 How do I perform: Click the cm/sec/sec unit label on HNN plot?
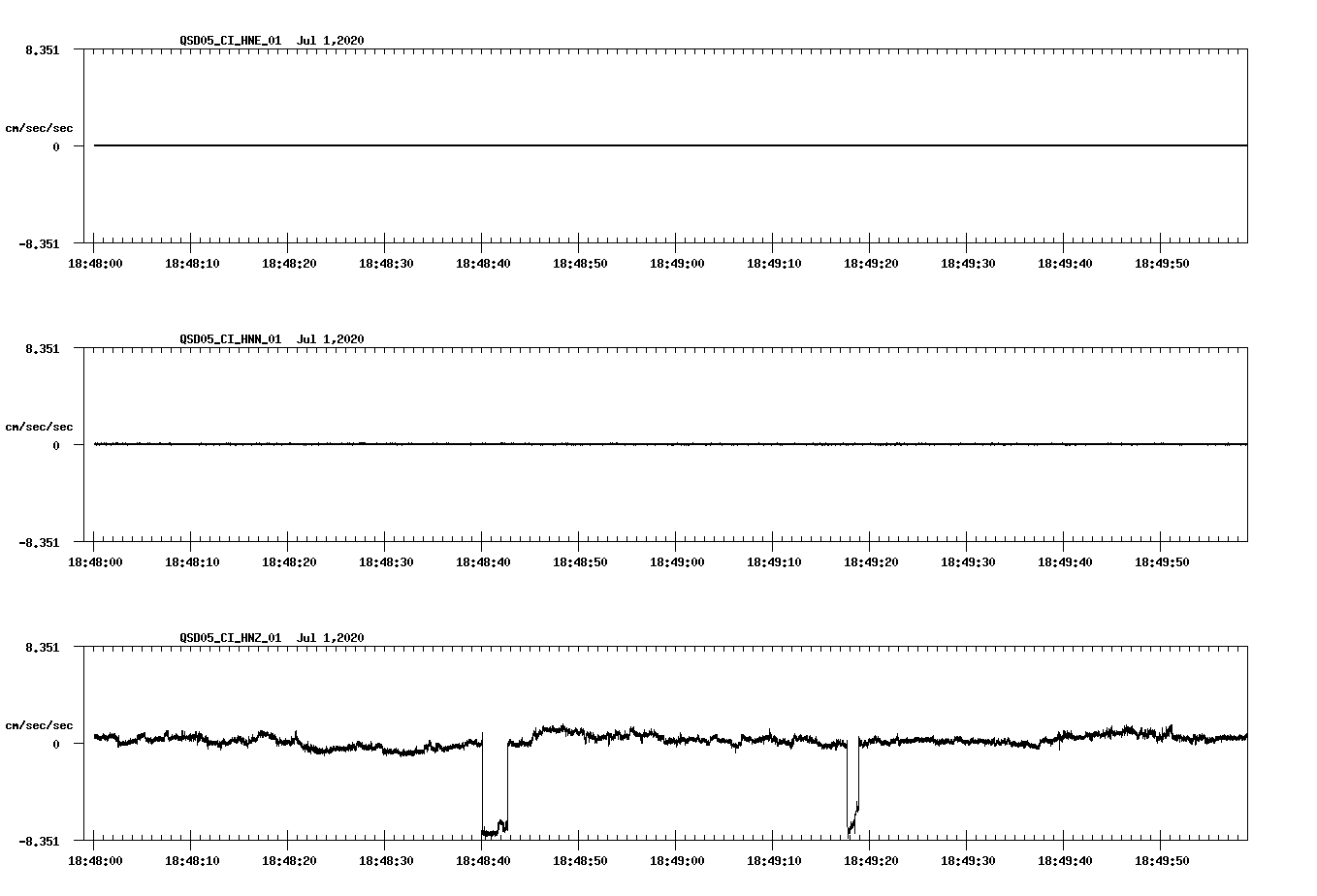[x=39, y=427]
